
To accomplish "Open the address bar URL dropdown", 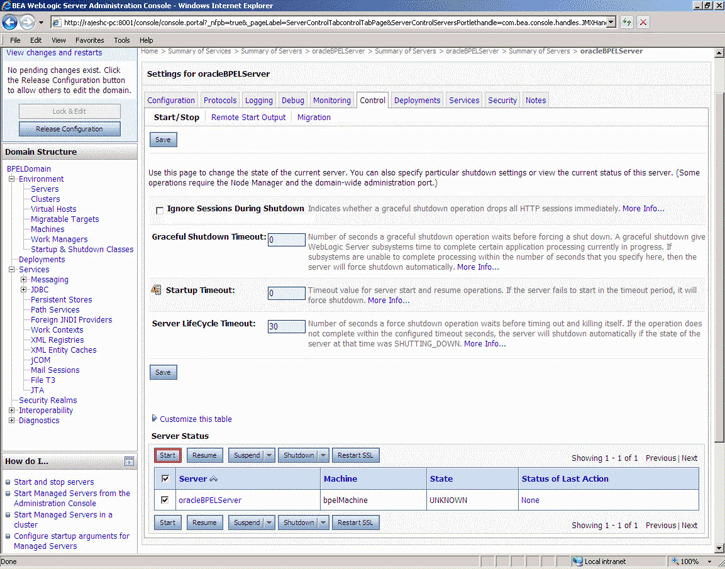I will point(610,22).
